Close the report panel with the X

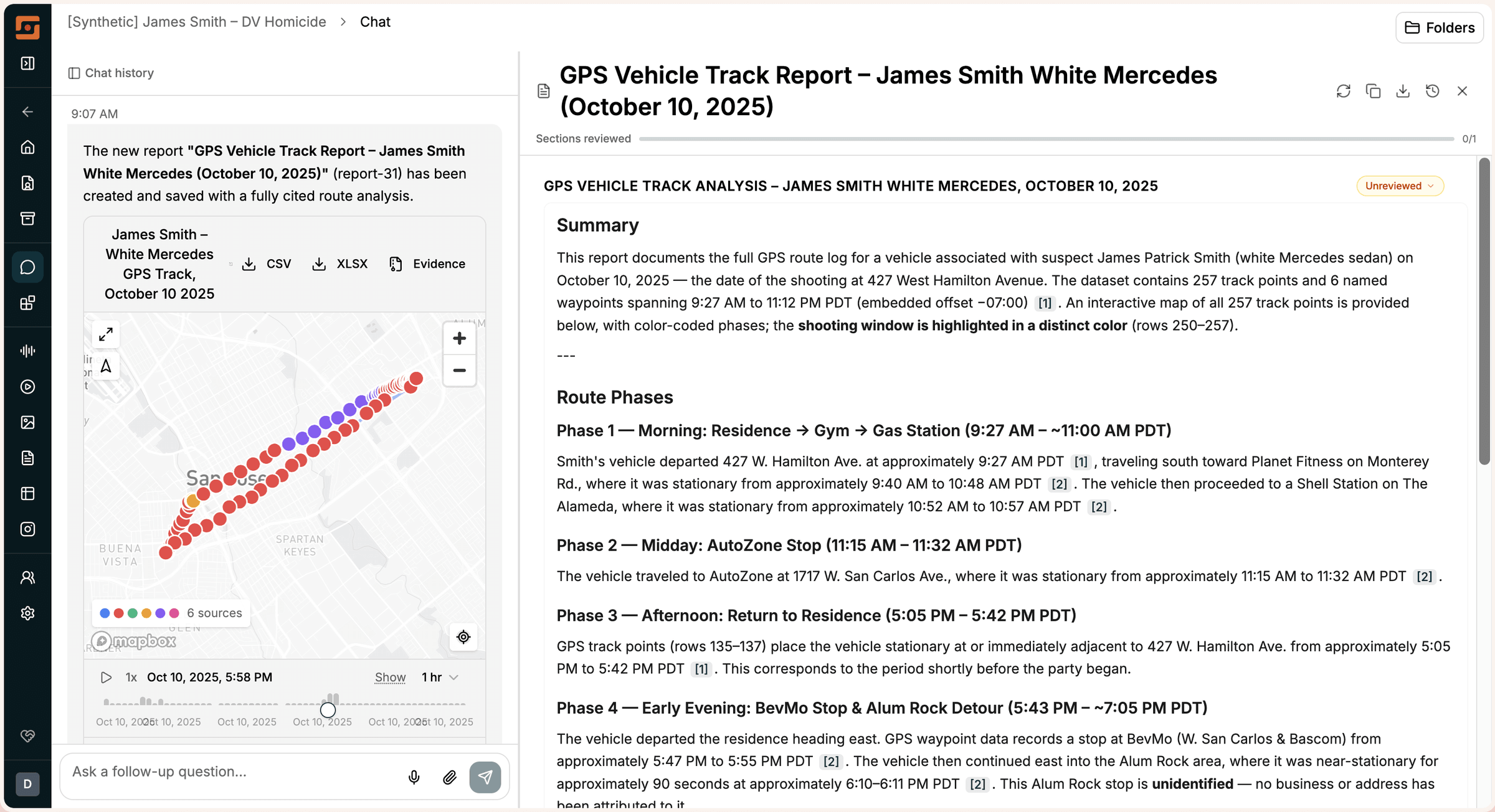click(x=1463, y=92)
